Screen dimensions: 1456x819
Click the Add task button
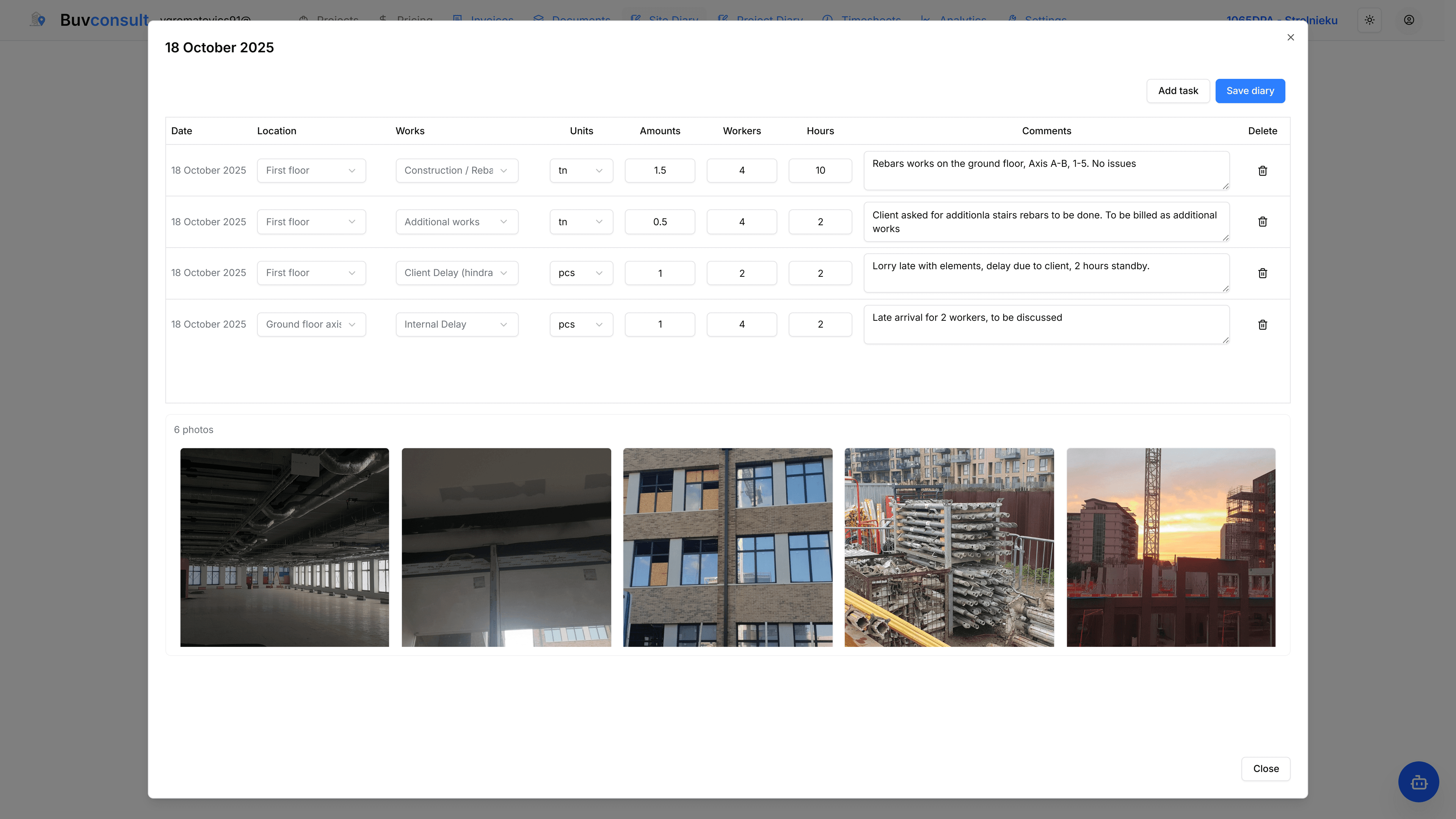pyautogui.click(x=1178, y=91)
